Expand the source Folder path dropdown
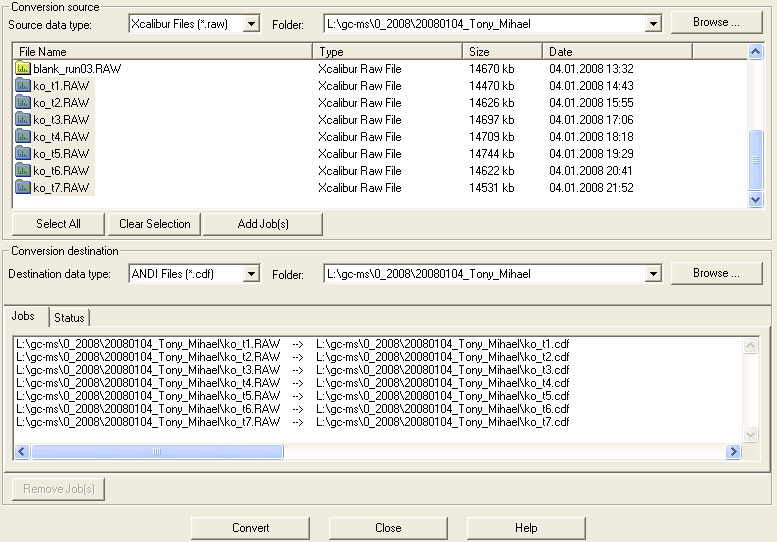This screenshot has width=777, height=542. coord(653,24)
